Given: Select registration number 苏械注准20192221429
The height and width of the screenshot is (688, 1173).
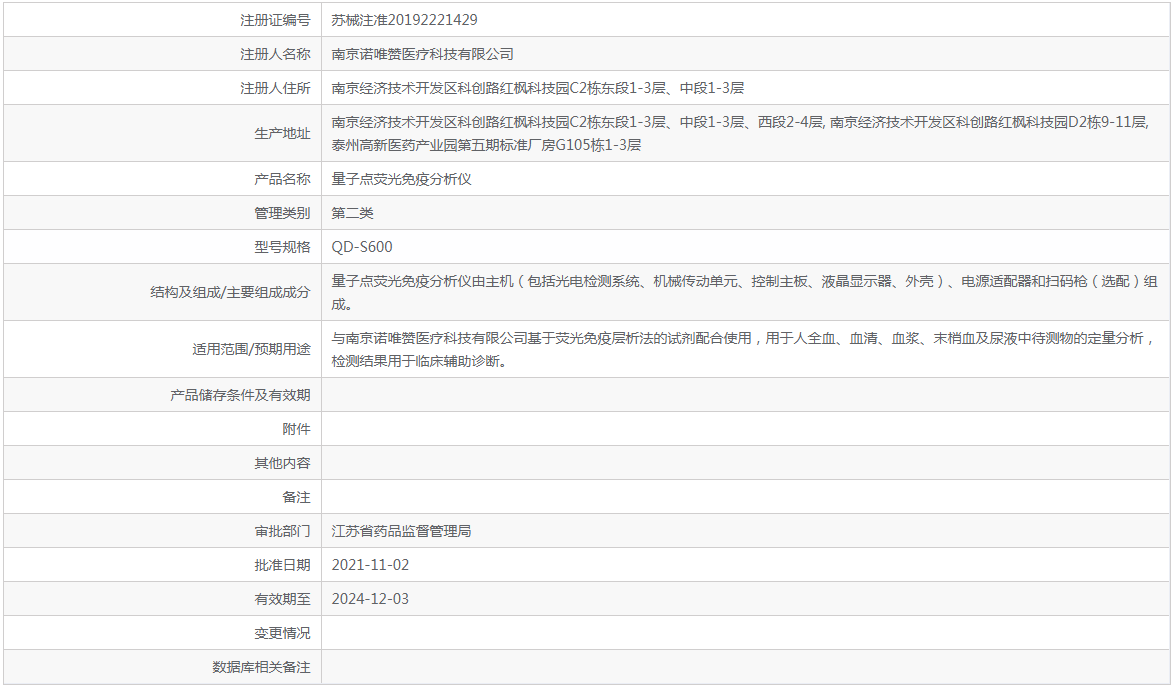Looking at the screenshot, I should coord(404,20).
